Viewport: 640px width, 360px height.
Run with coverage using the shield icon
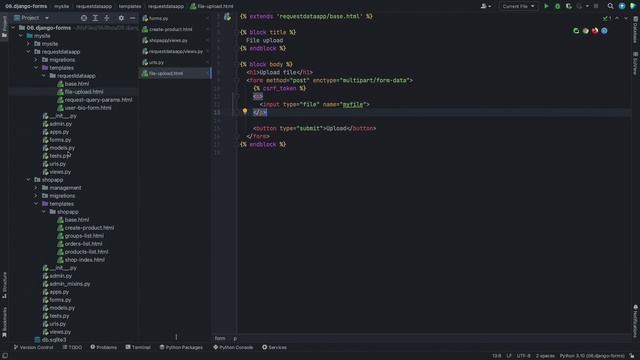(x=569, y=6)
